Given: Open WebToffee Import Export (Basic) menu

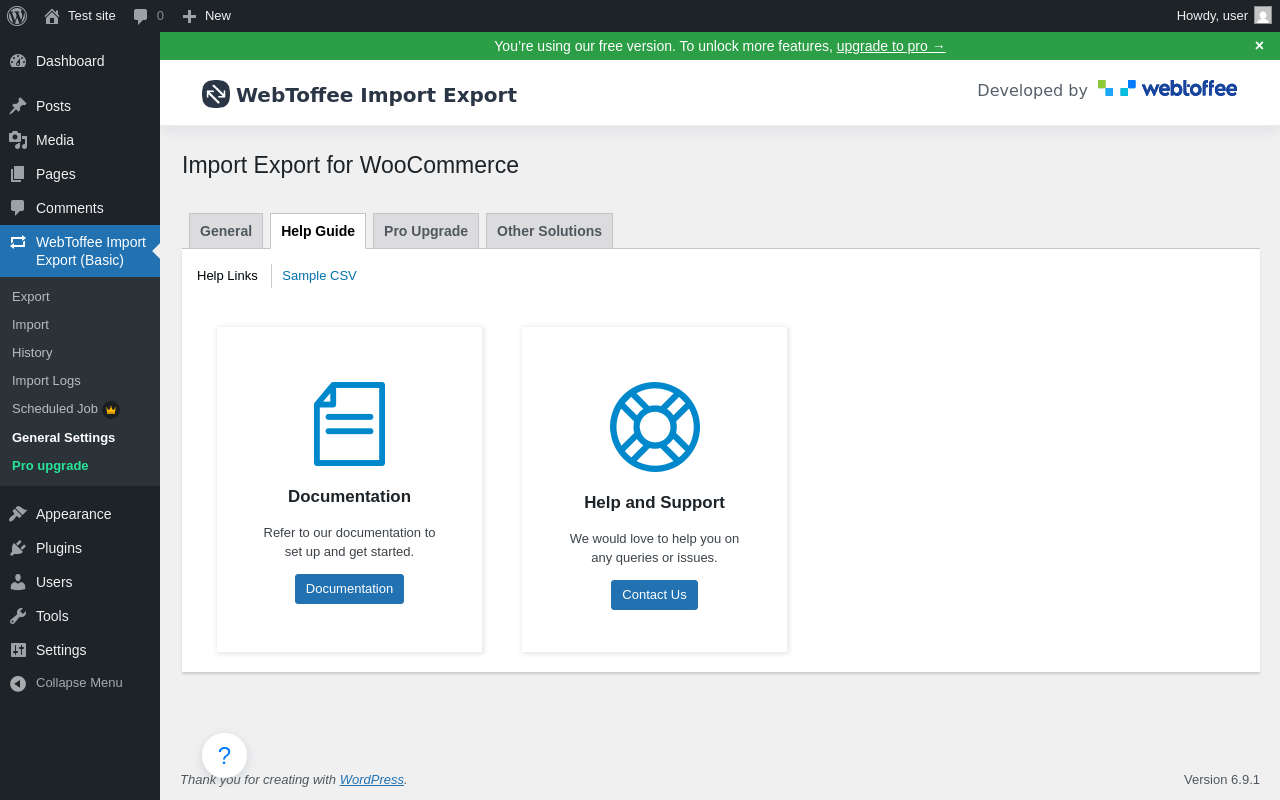Looking at the screenshot, I should pos(80,251).
